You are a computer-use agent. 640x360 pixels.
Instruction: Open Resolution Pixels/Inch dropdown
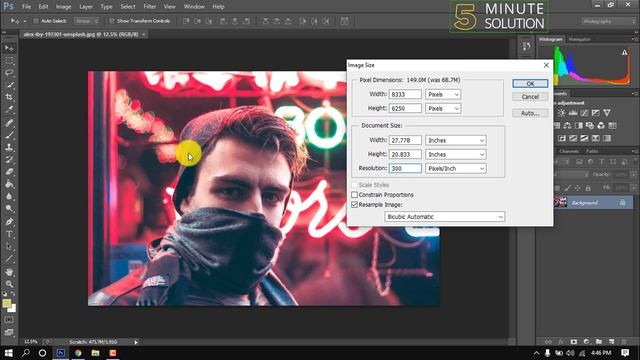[x=456, y=168]
